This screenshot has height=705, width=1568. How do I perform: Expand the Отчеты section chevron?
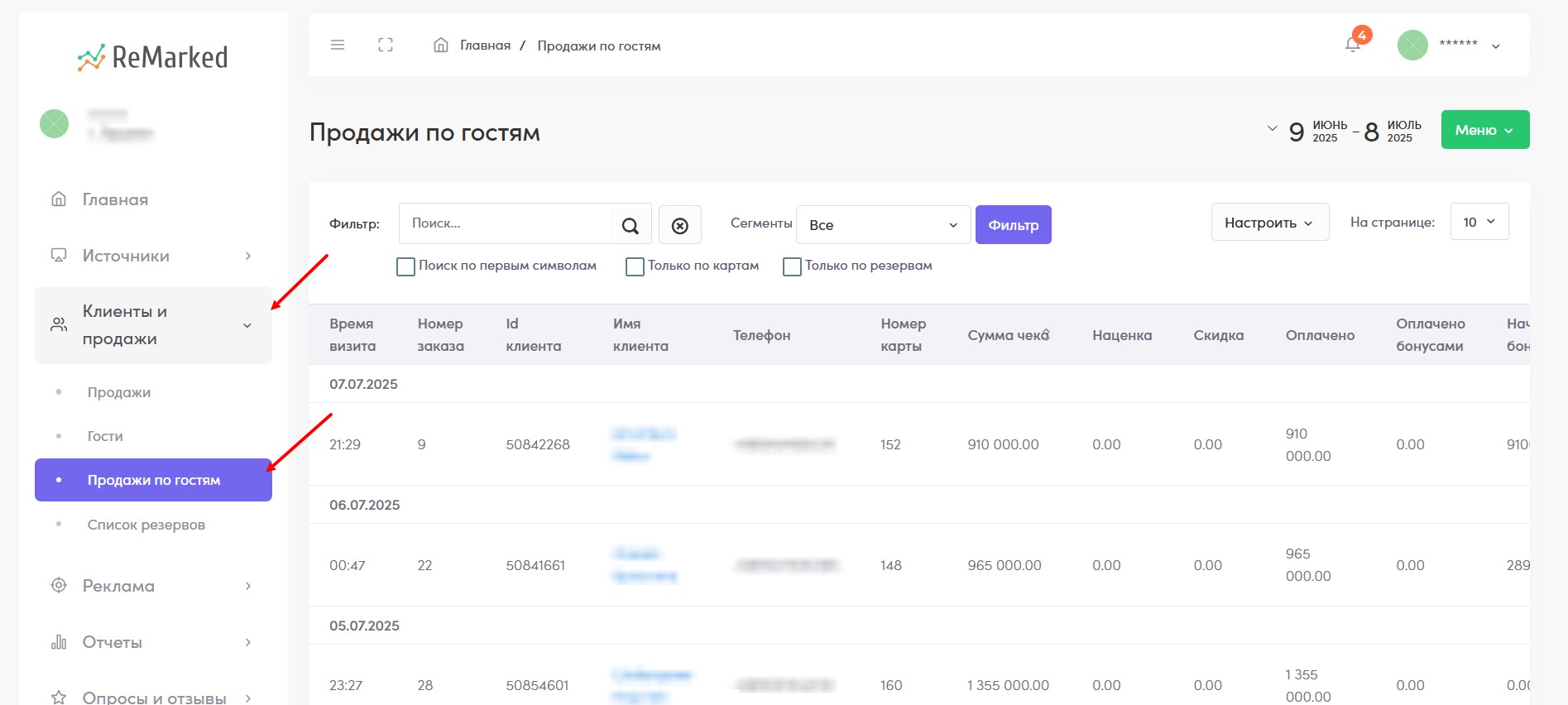(x=248, y=642)
